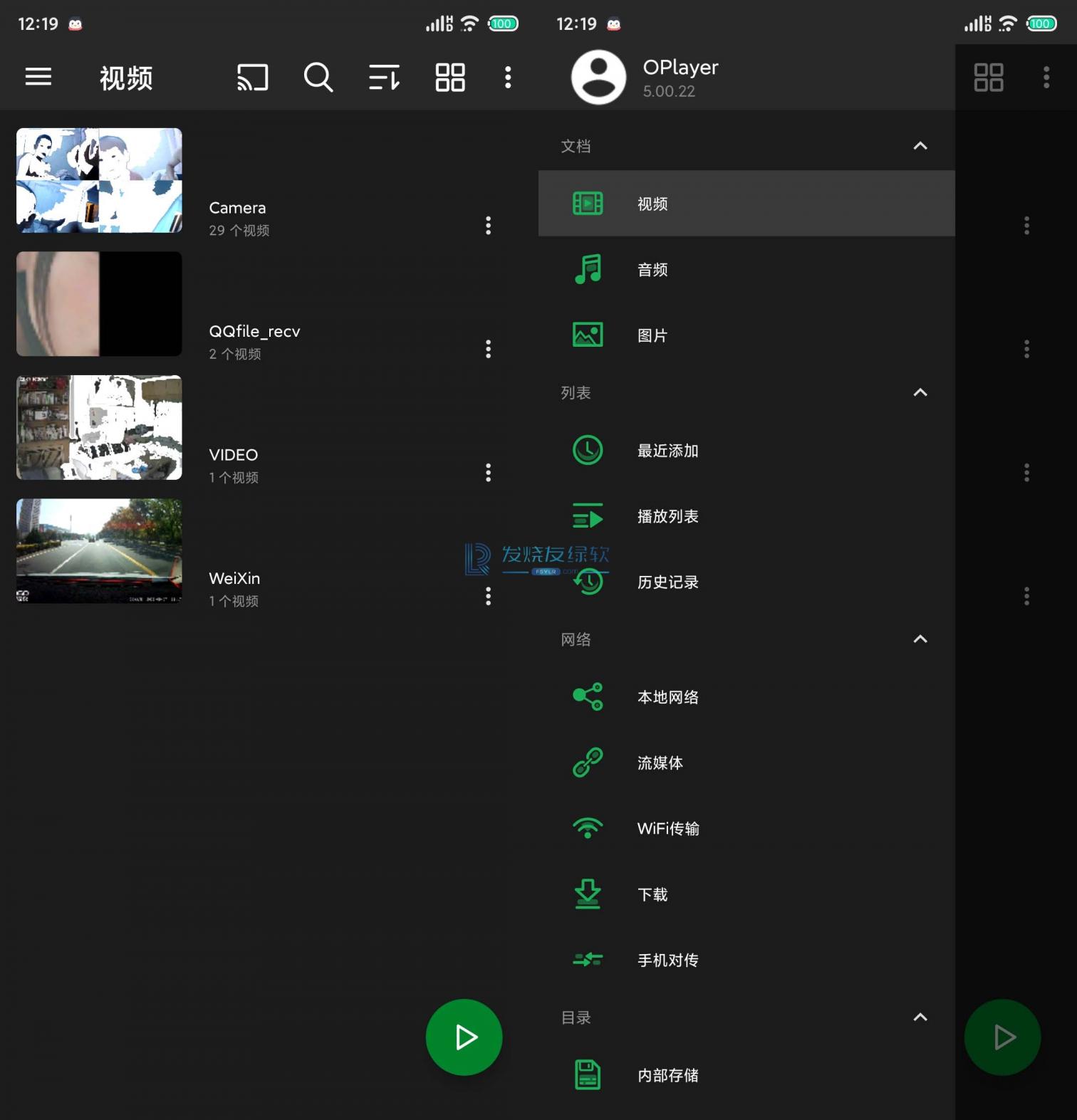Click the playlist play icon
The image size is (1077, 1120).
tap(588, 516)
